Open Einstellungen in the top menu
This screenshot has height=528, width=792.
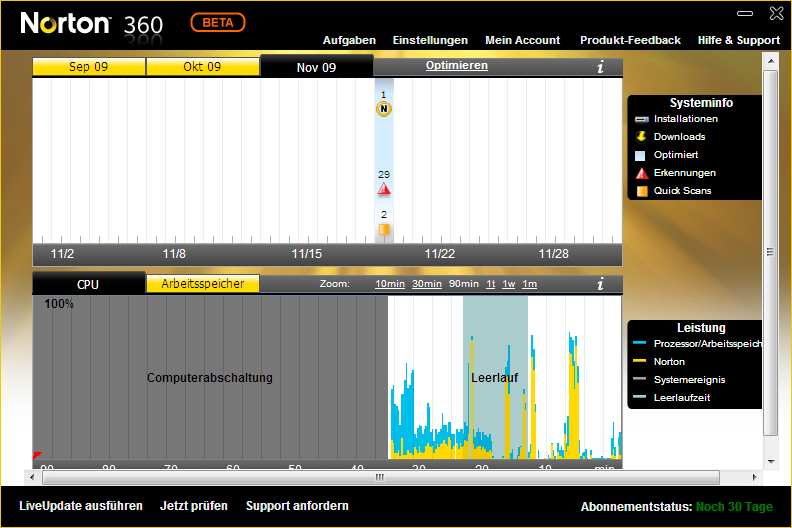[x=430, y=40]
